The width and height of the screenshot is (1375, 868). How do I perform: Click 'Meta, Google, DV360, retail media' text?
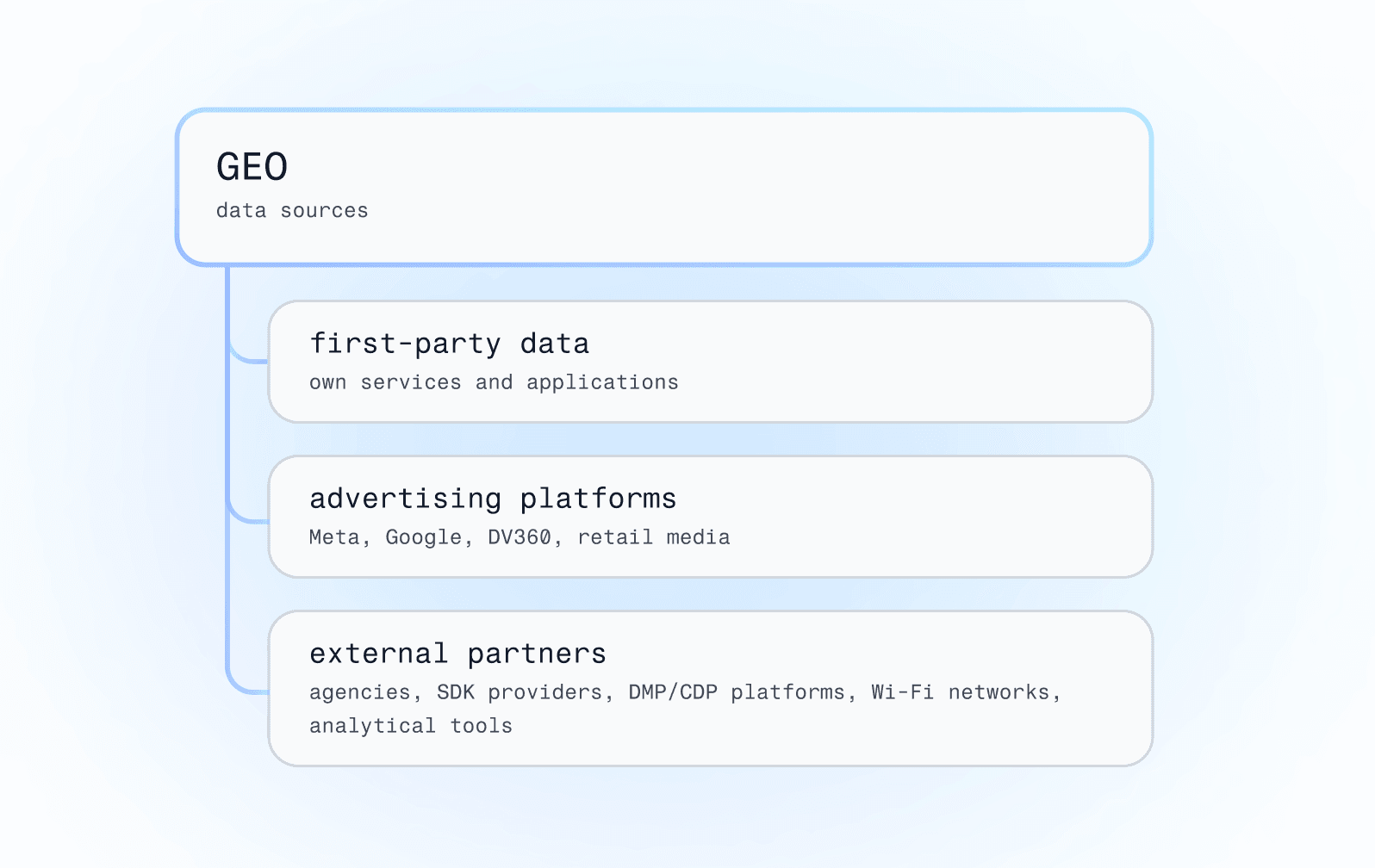[520, 537]
